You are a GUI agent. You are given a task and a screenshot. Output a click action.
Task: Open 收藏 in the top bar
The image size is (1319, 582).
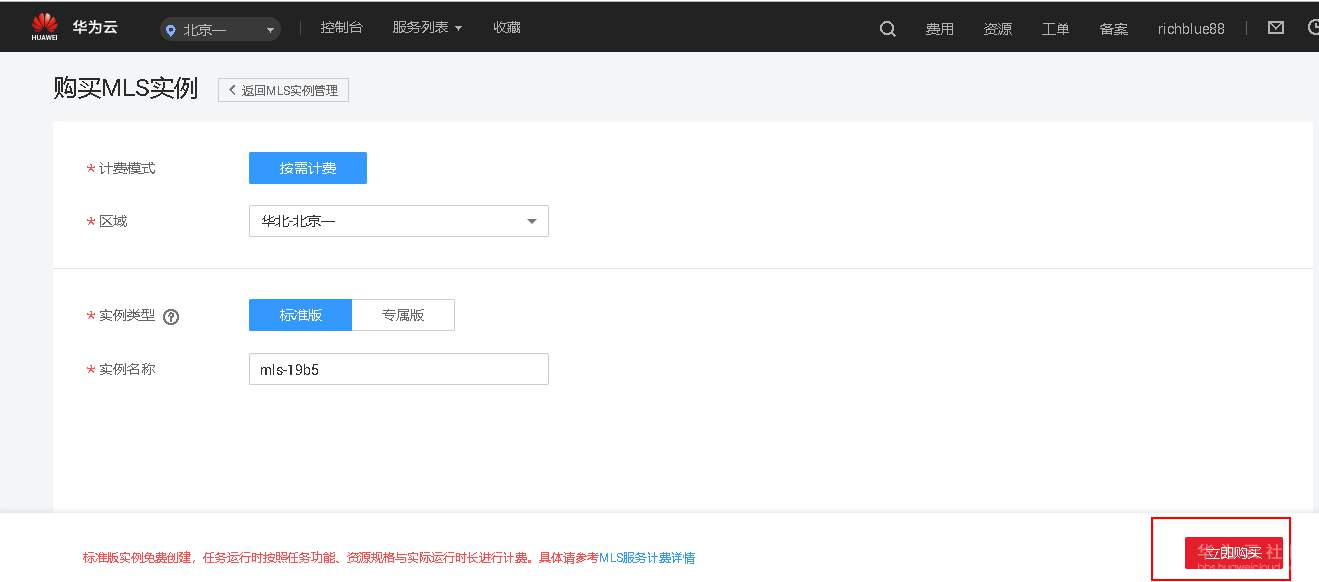(507, 28)
